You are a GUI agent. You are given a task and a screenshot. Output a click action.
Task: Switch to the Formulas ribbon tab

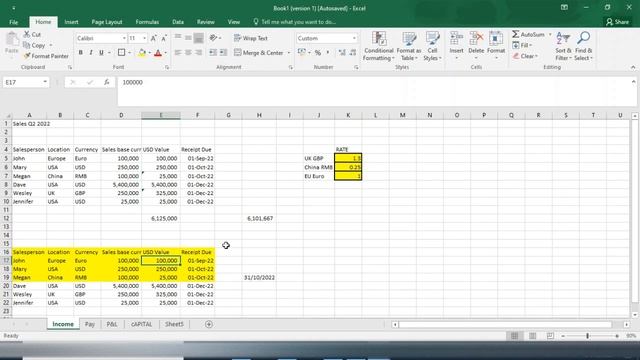(147, 22)
